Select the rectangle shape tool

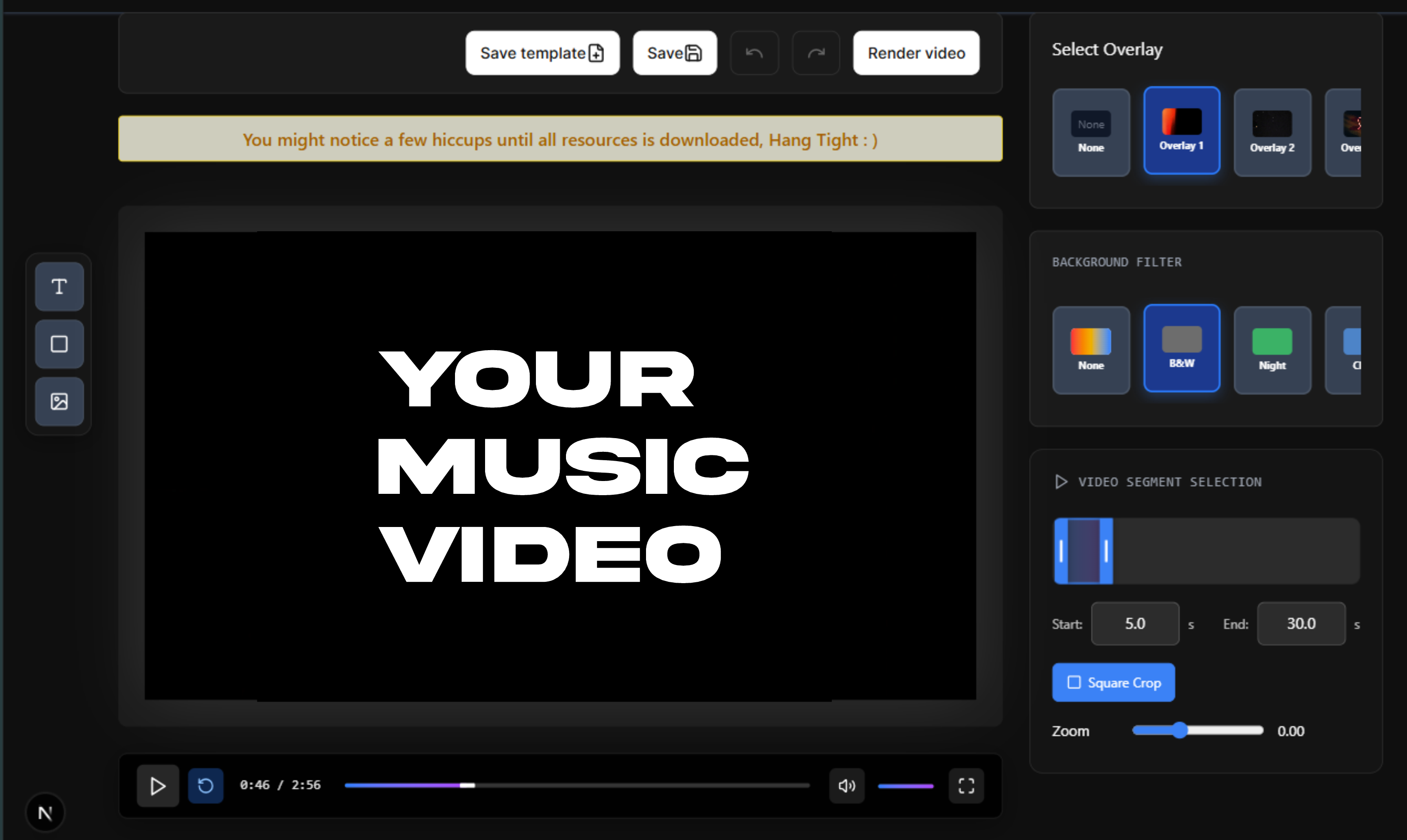pos(59,344)
